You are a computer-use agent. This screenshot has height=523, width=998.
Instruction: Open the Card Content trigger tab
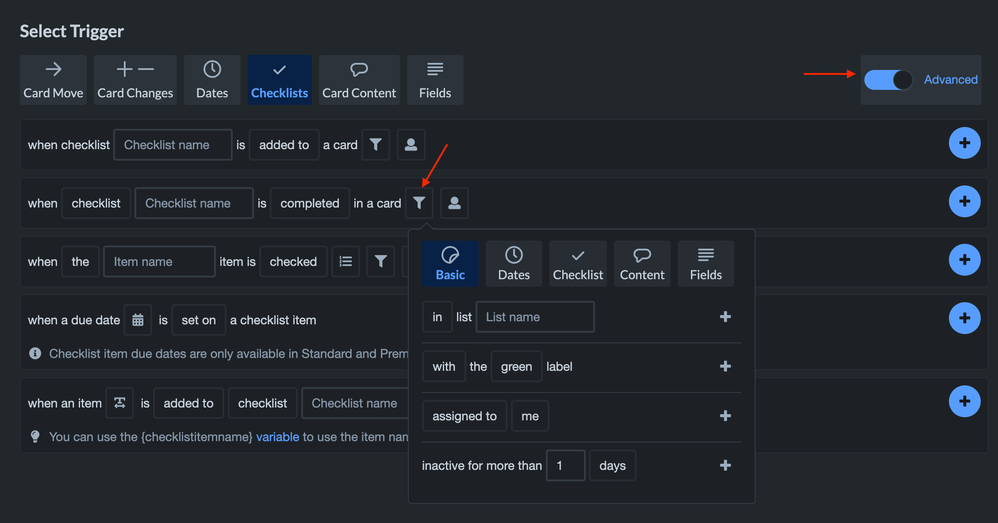click(359, 80)
